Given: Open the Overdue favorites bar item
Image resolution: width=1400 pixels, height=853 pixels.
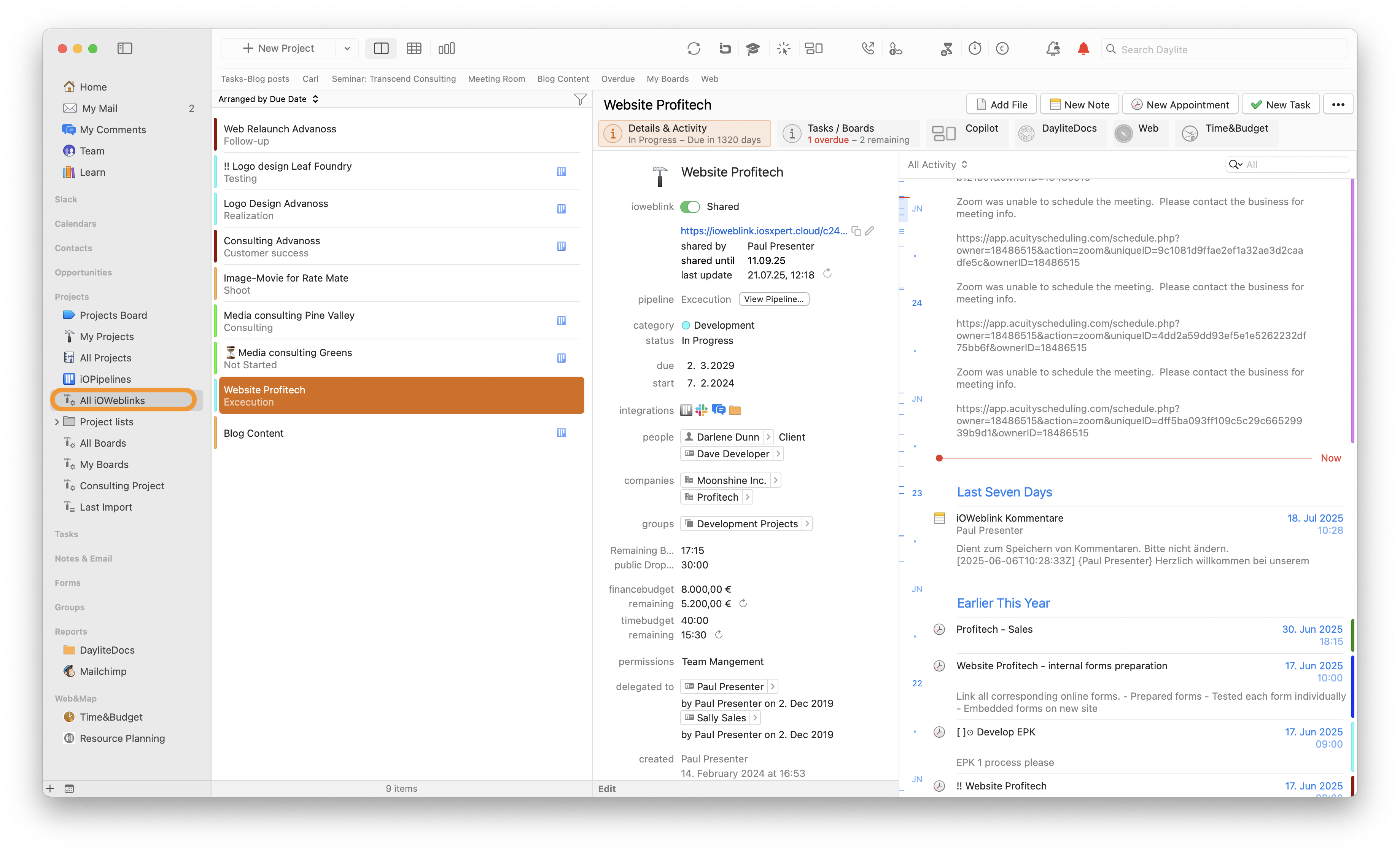Looking at the screenshot, I should [617, 79].
